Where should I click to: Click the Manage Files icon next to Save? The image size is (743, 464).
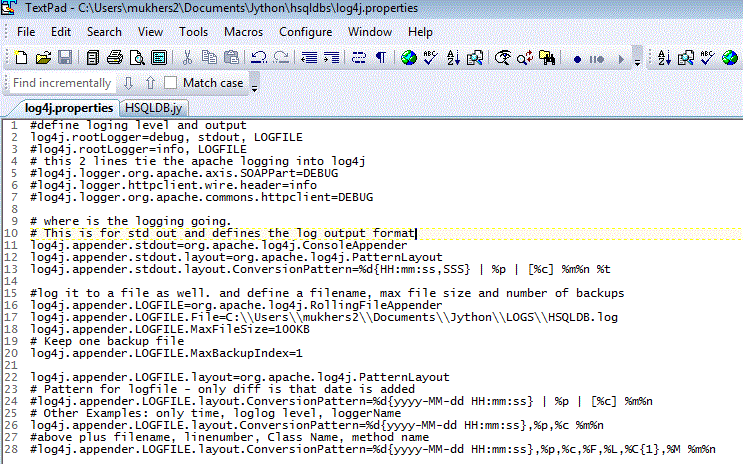tap(92, 58)
